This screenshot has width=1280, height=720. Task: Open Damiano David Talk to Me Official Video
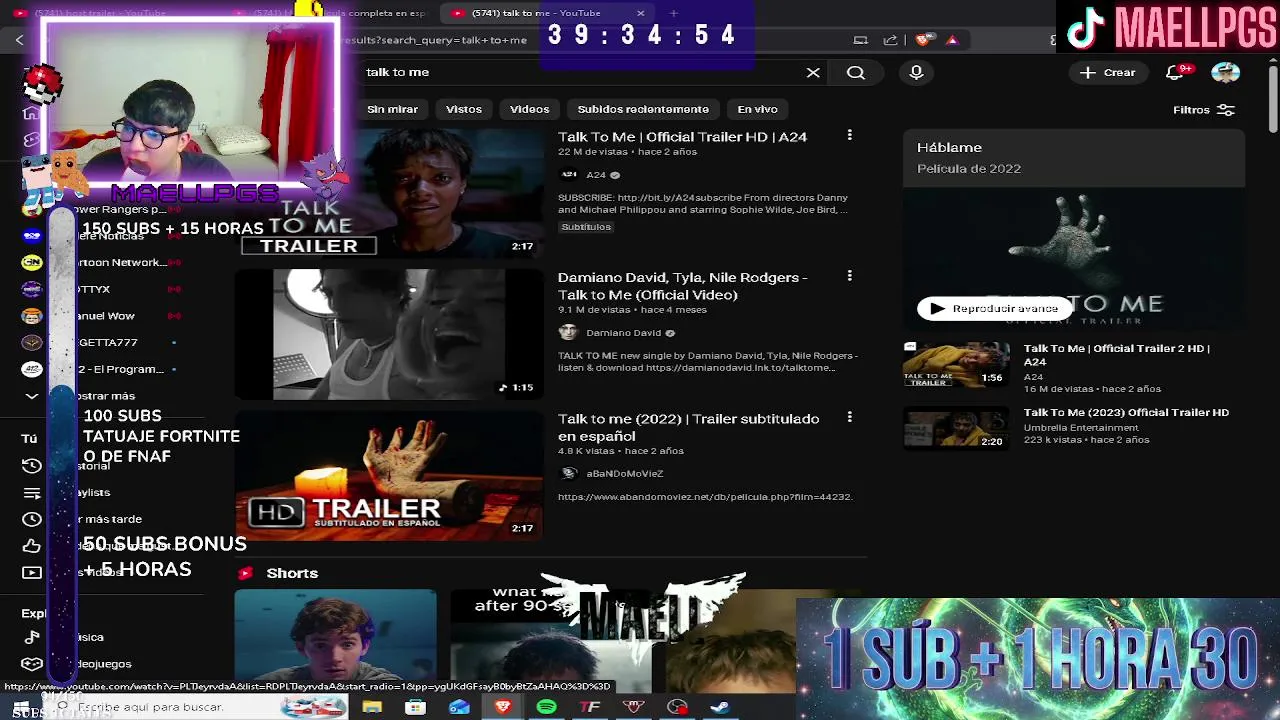[683, 286]
